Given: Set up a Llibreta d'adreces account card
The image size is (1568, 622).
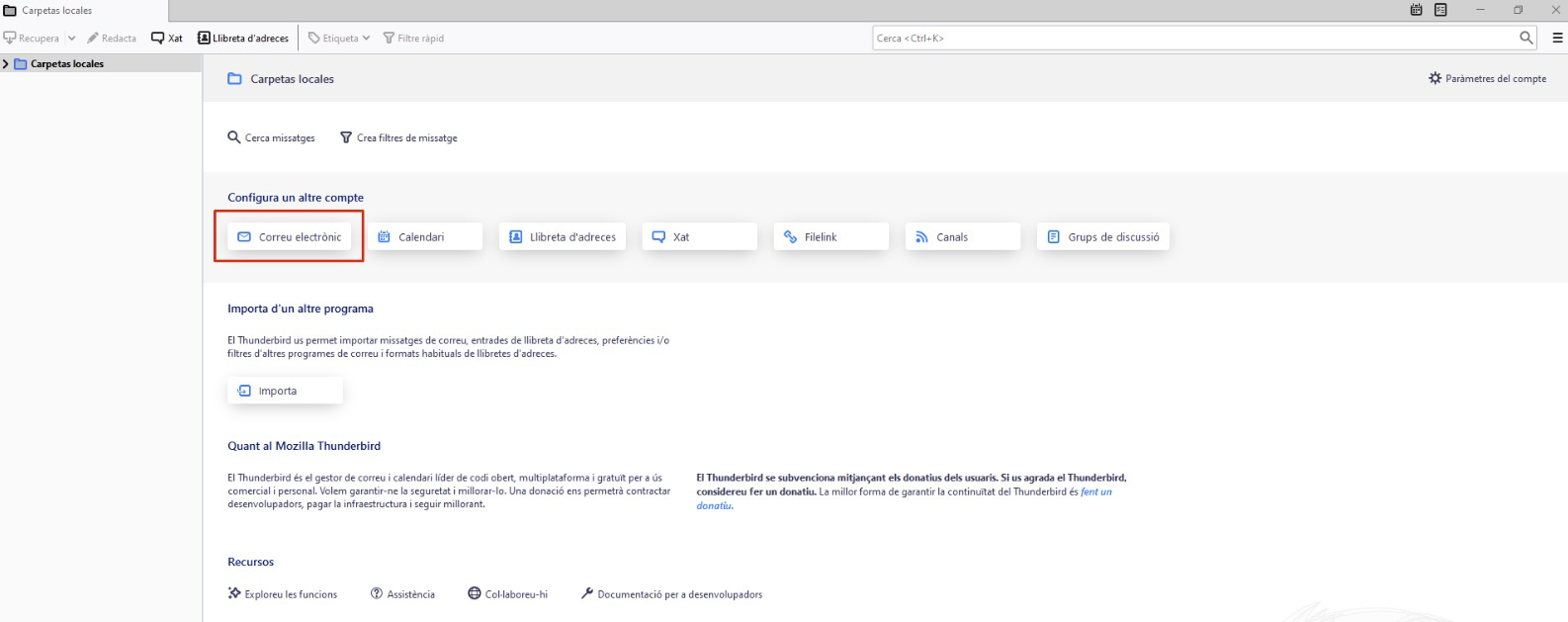Looking at the screenshot, I should 563,237.
